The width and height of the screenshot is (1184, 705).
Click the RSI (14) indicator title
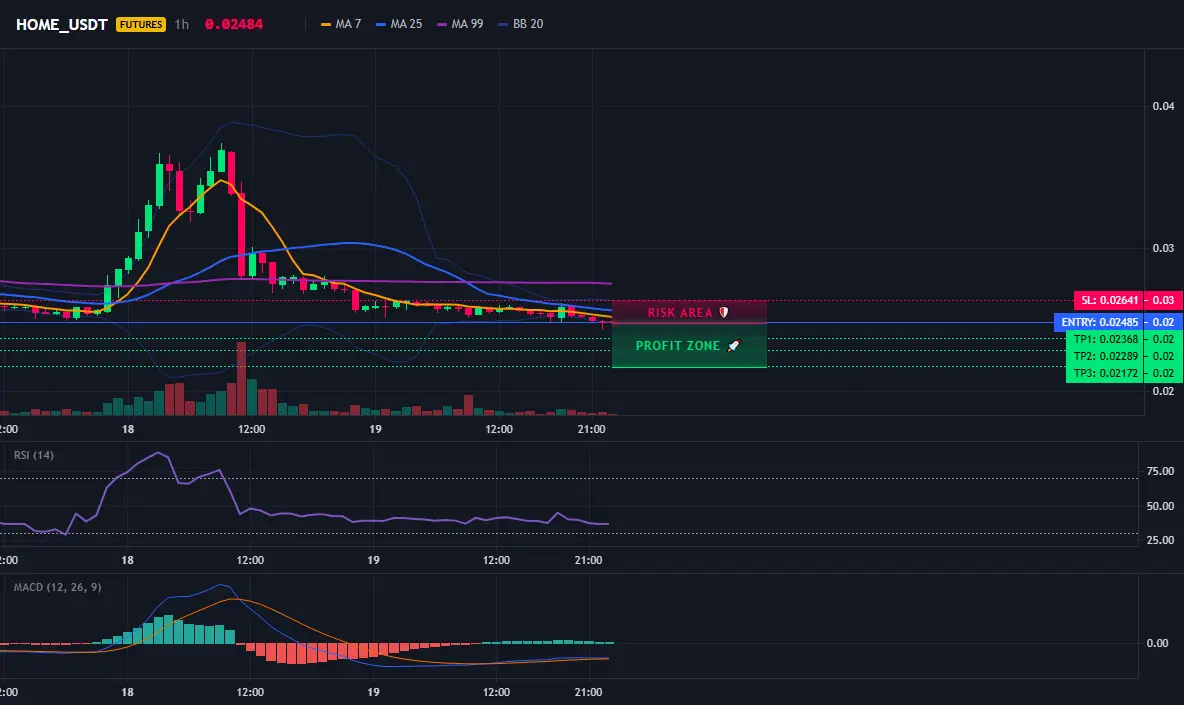tap(33, 455)
